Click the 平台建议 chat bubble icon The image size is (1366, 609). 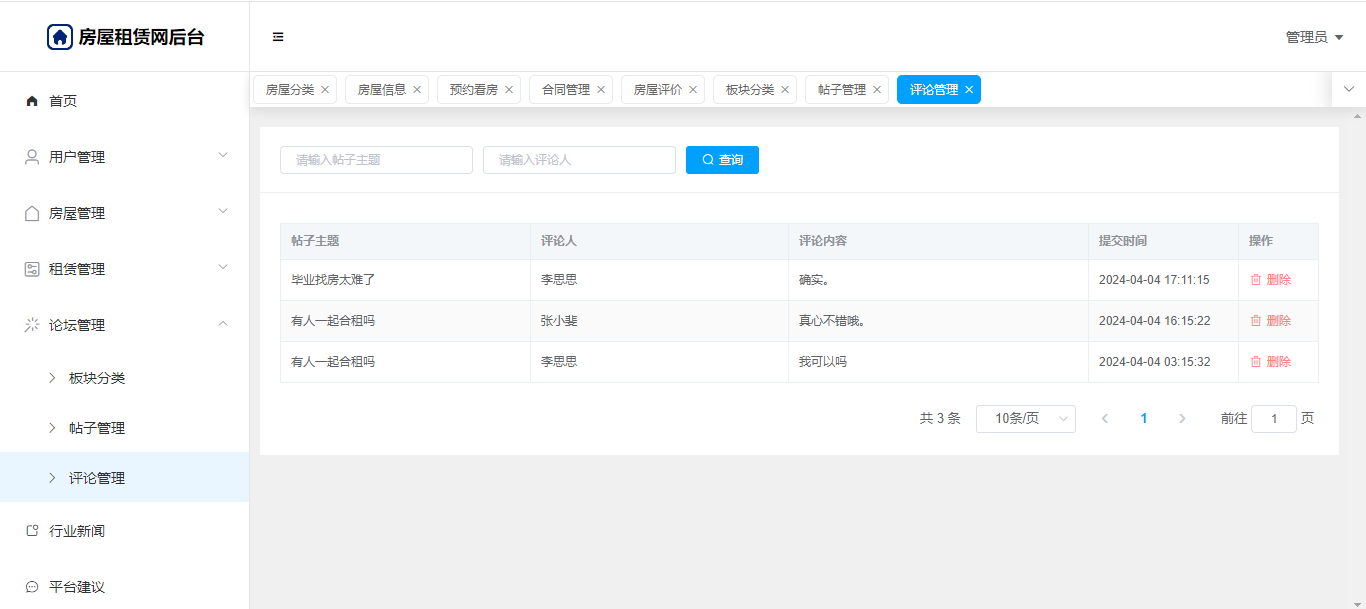(x=32, y=587)
